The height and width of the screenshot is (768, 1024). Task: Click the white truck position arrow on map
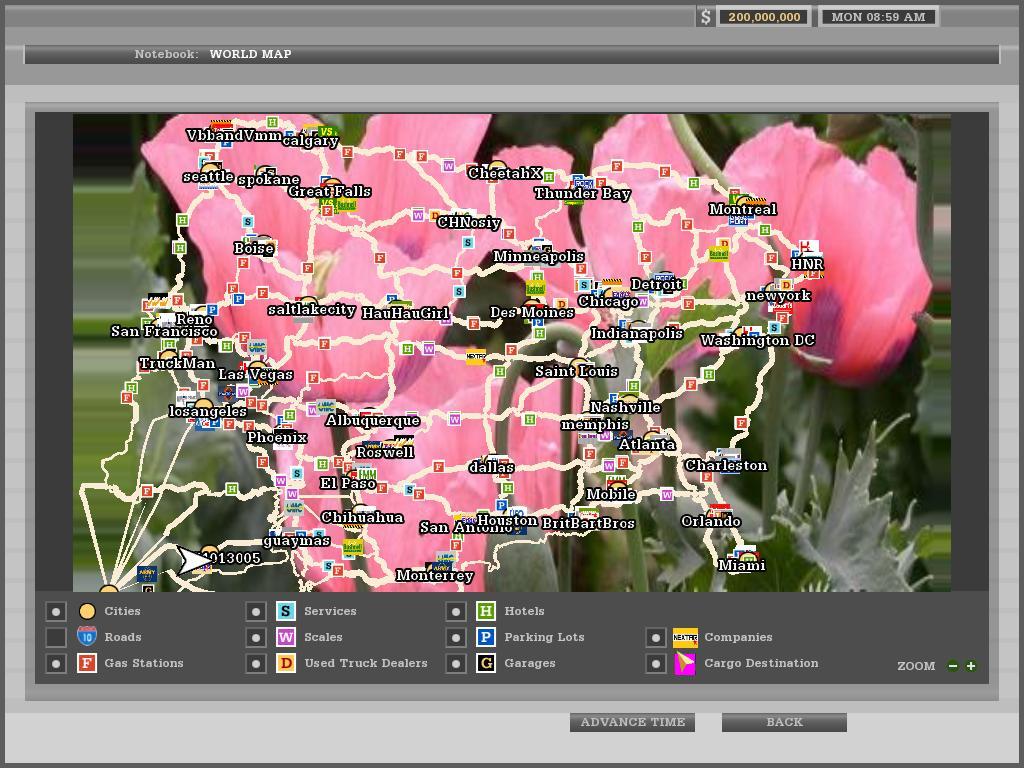pyautogui.click(x=191, y=560)
